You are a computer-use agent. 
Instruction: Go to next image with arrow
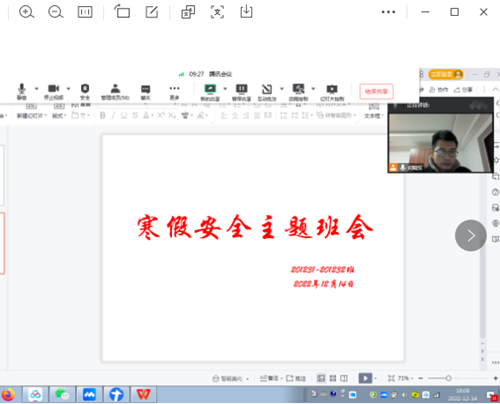click(470, 235)
